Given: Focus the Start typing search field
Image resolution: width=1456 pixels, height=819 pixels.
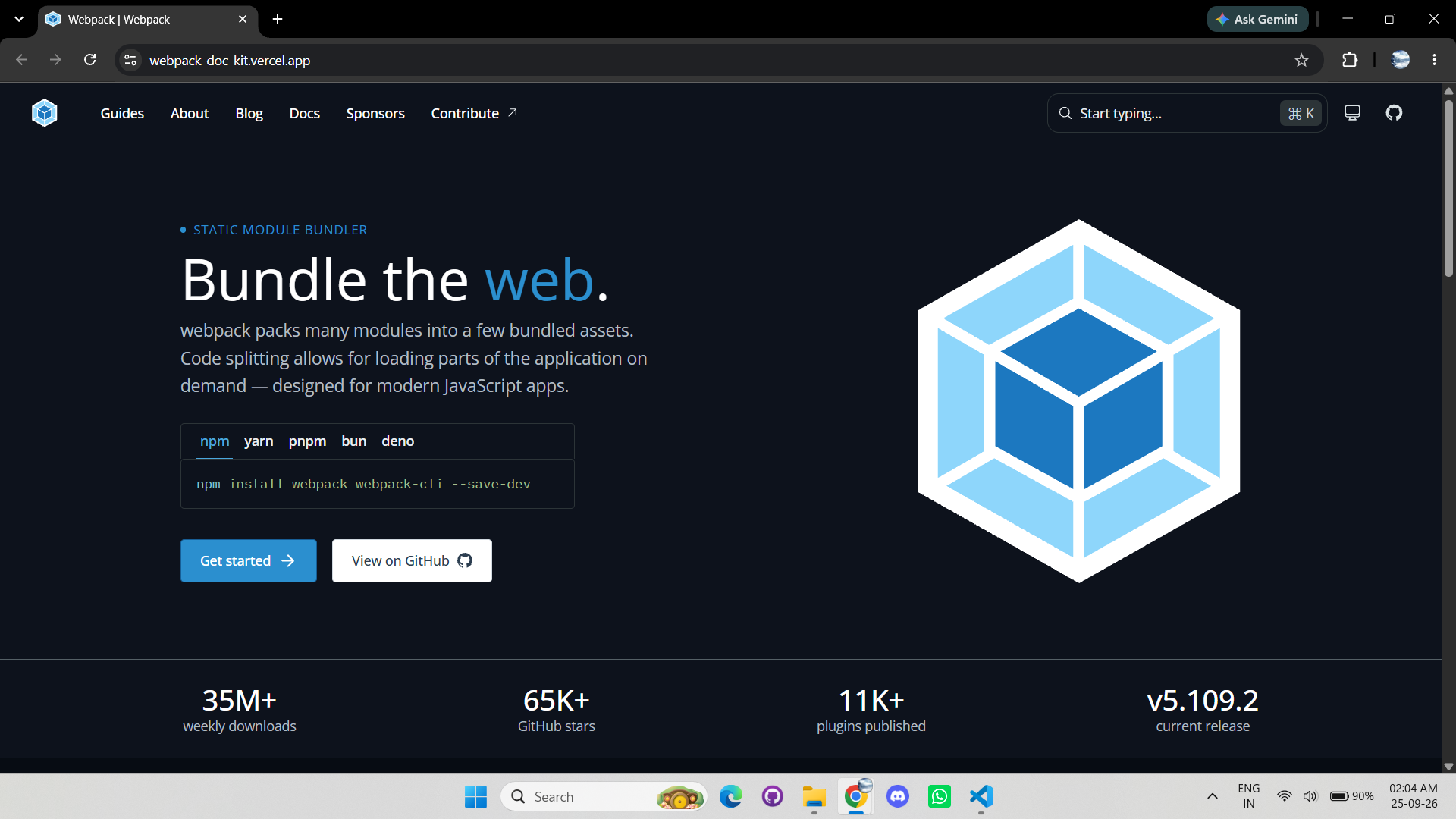Looking at the screenshot, I should click(x=1187, y=113).
